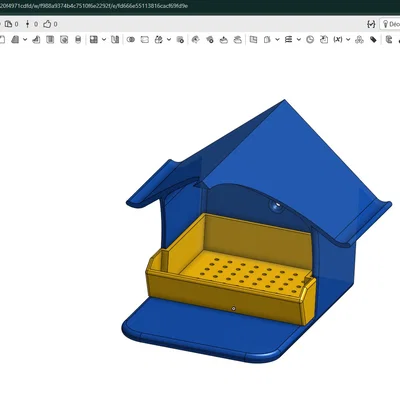Select the Linear pattern grid icon

94,40
